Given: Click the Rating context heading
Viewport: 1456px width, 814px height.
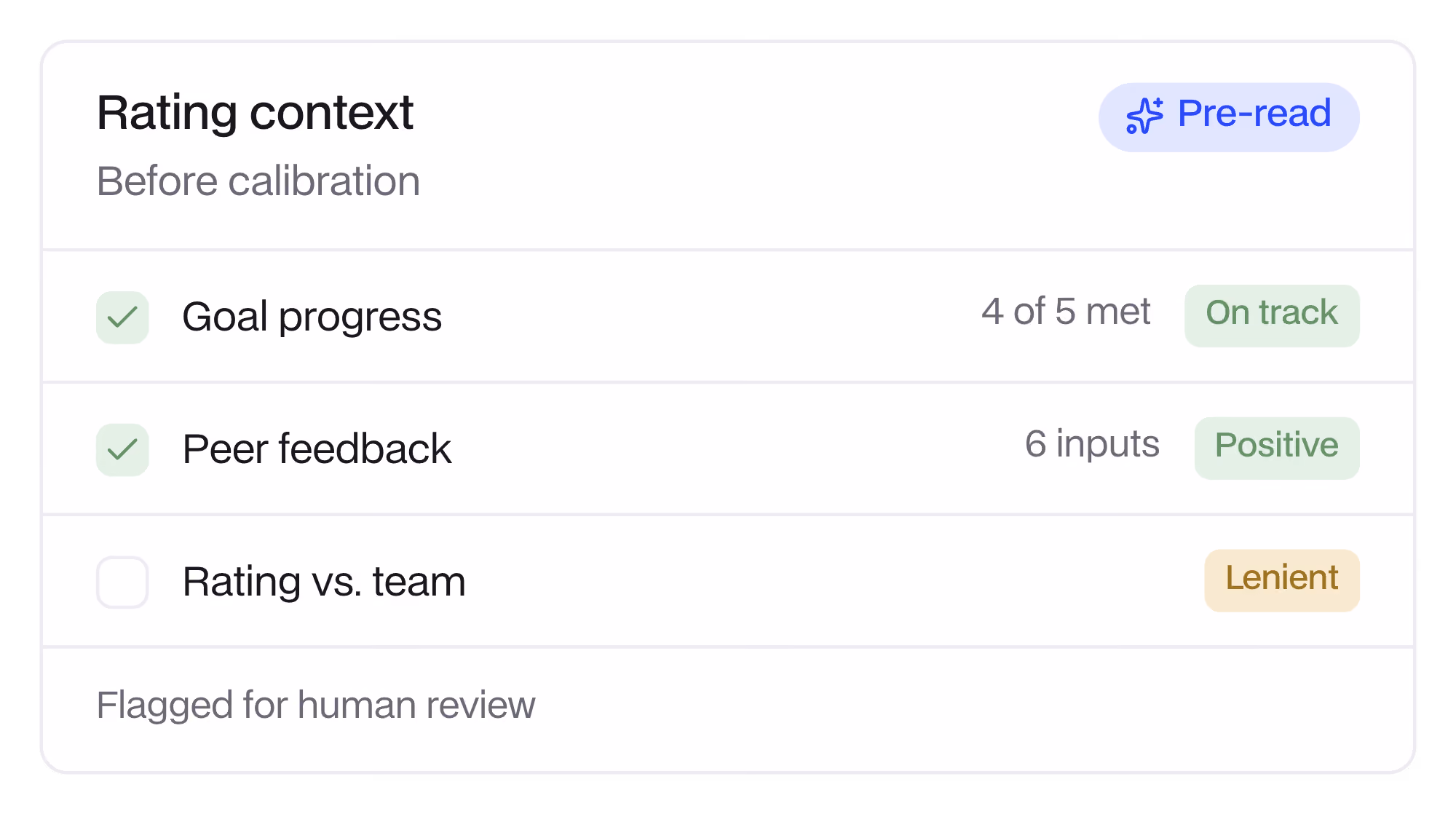Looking at the screenshot, I should pyautogui.click(x=256, y=113).
